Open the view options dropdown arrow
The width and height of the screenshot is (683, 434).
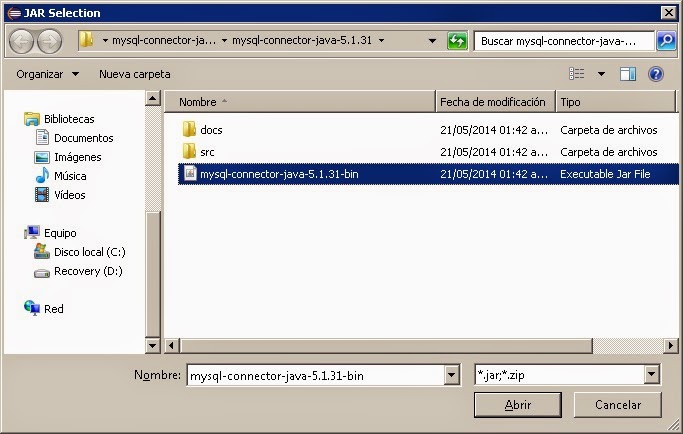coord(601,74)
